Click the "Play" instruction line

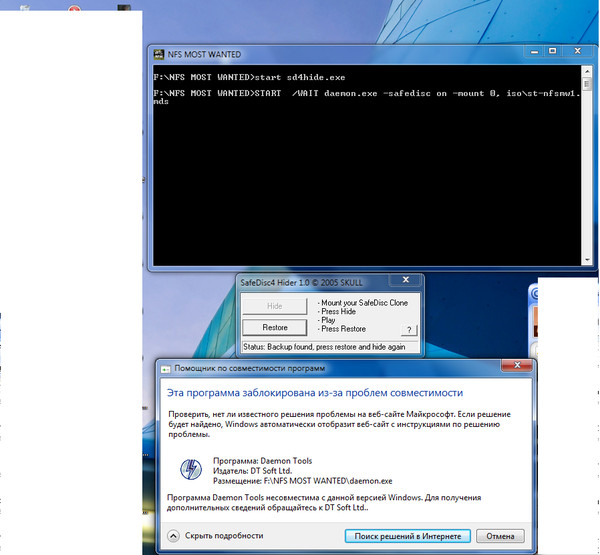[326, 320]
